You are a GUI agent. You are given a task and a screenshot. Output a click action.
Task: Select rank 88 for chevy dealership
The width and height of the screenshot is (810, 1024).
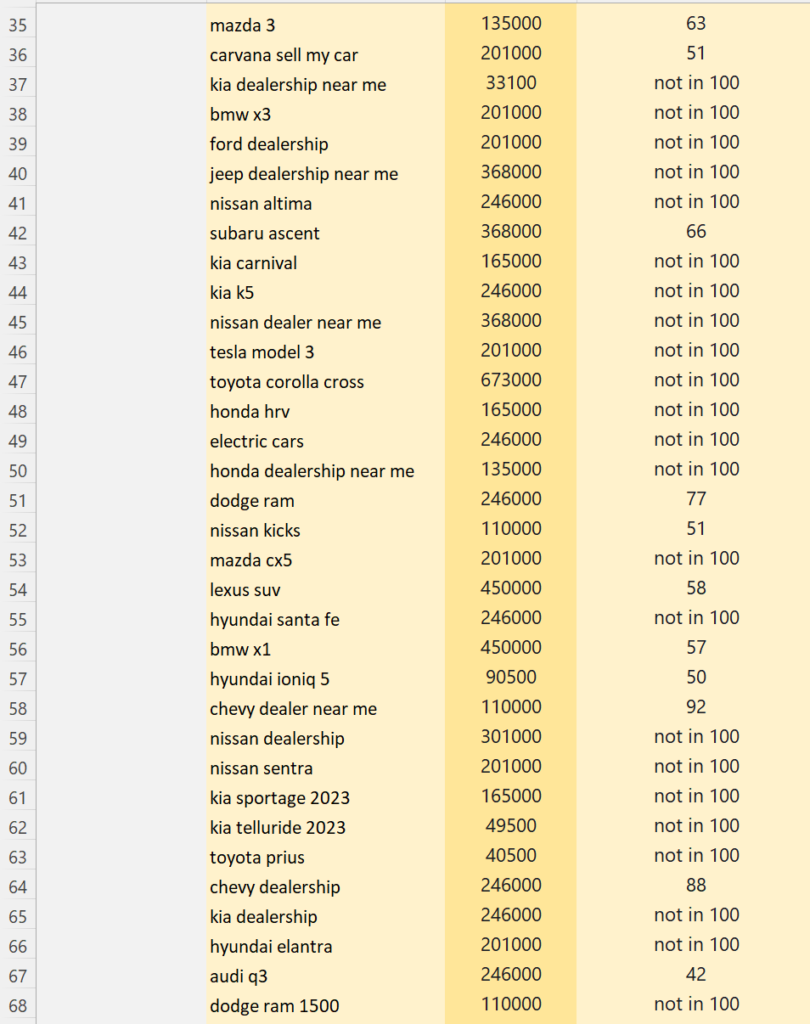[696, 886]
